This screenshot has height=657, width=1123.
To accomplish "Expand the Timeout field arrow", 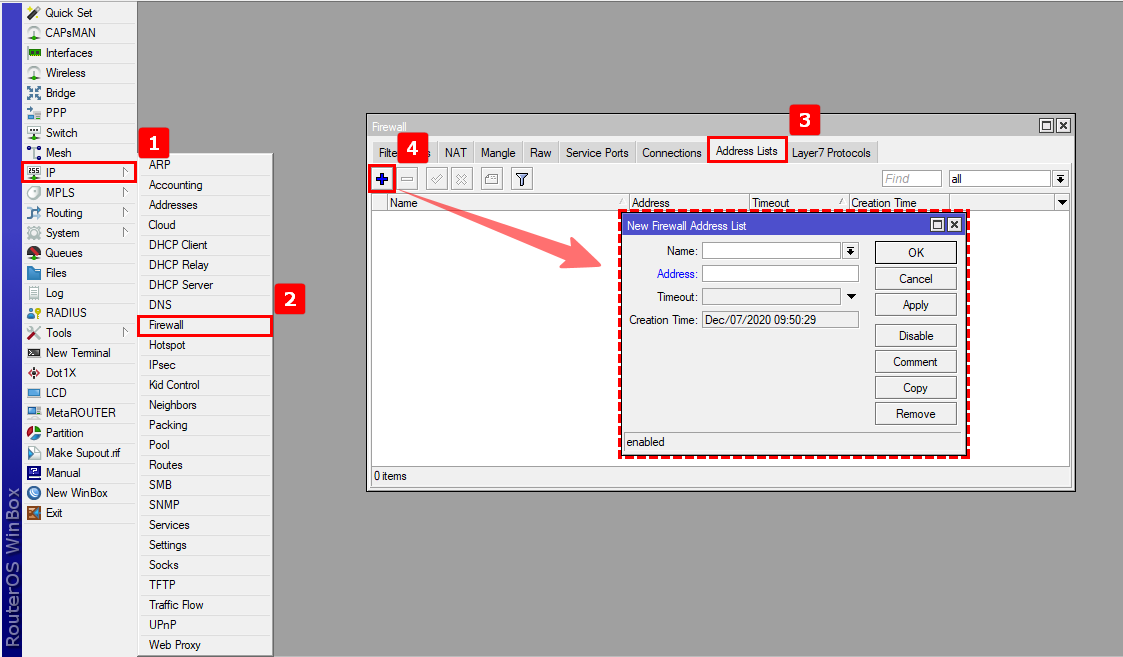I will click(852, 297).
